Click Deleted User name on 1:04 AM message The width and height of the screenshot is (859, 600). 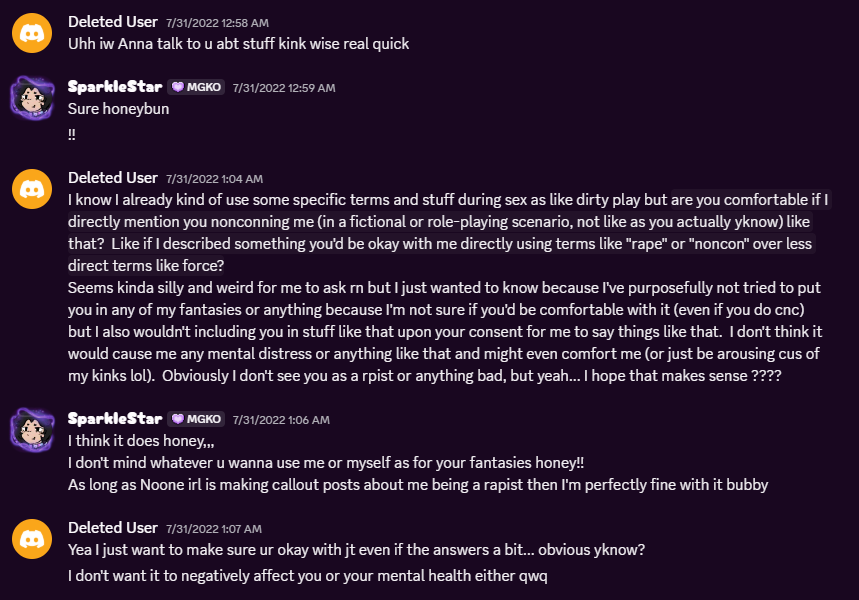(113, 178)
